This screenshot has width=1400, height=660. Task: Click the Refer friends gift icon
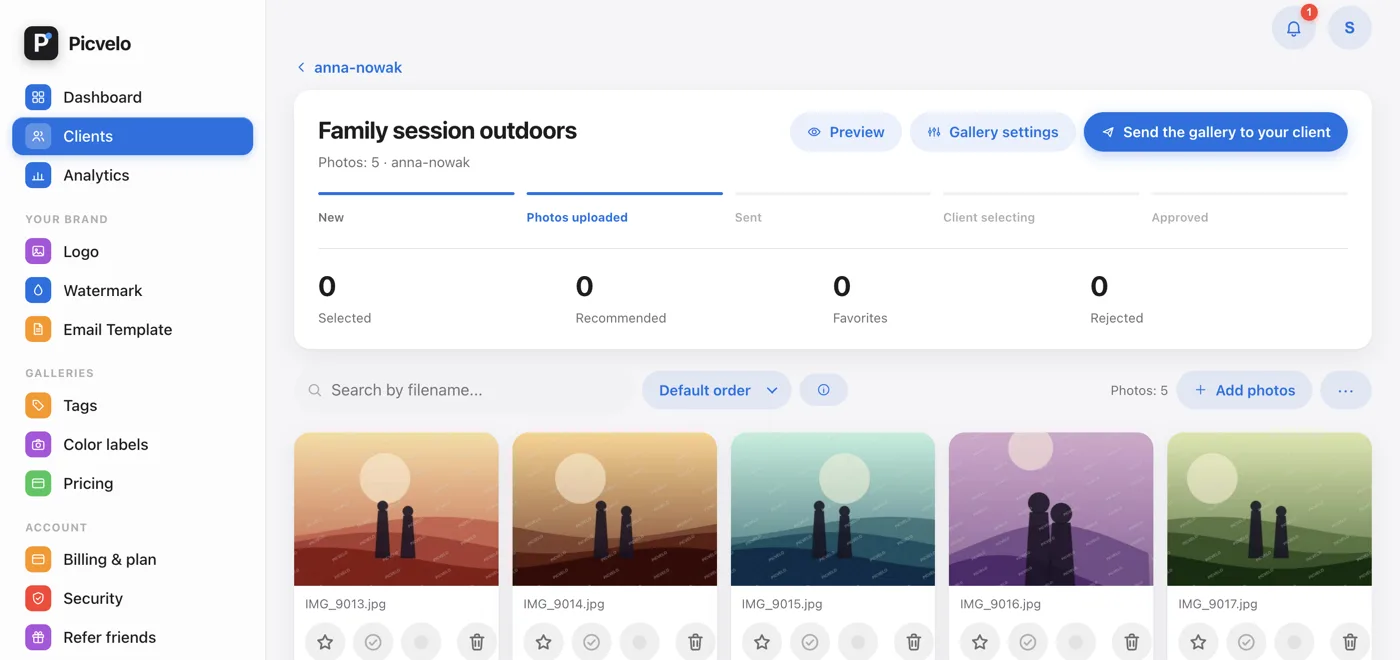click(x=38, y=637)
